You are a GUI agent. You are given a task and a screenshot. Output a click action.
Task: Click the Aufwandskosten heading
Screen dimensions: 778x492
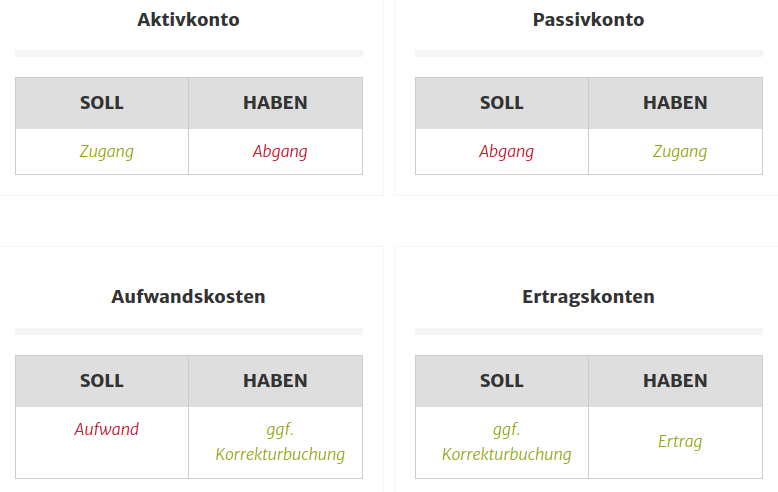tap(189, 296)
